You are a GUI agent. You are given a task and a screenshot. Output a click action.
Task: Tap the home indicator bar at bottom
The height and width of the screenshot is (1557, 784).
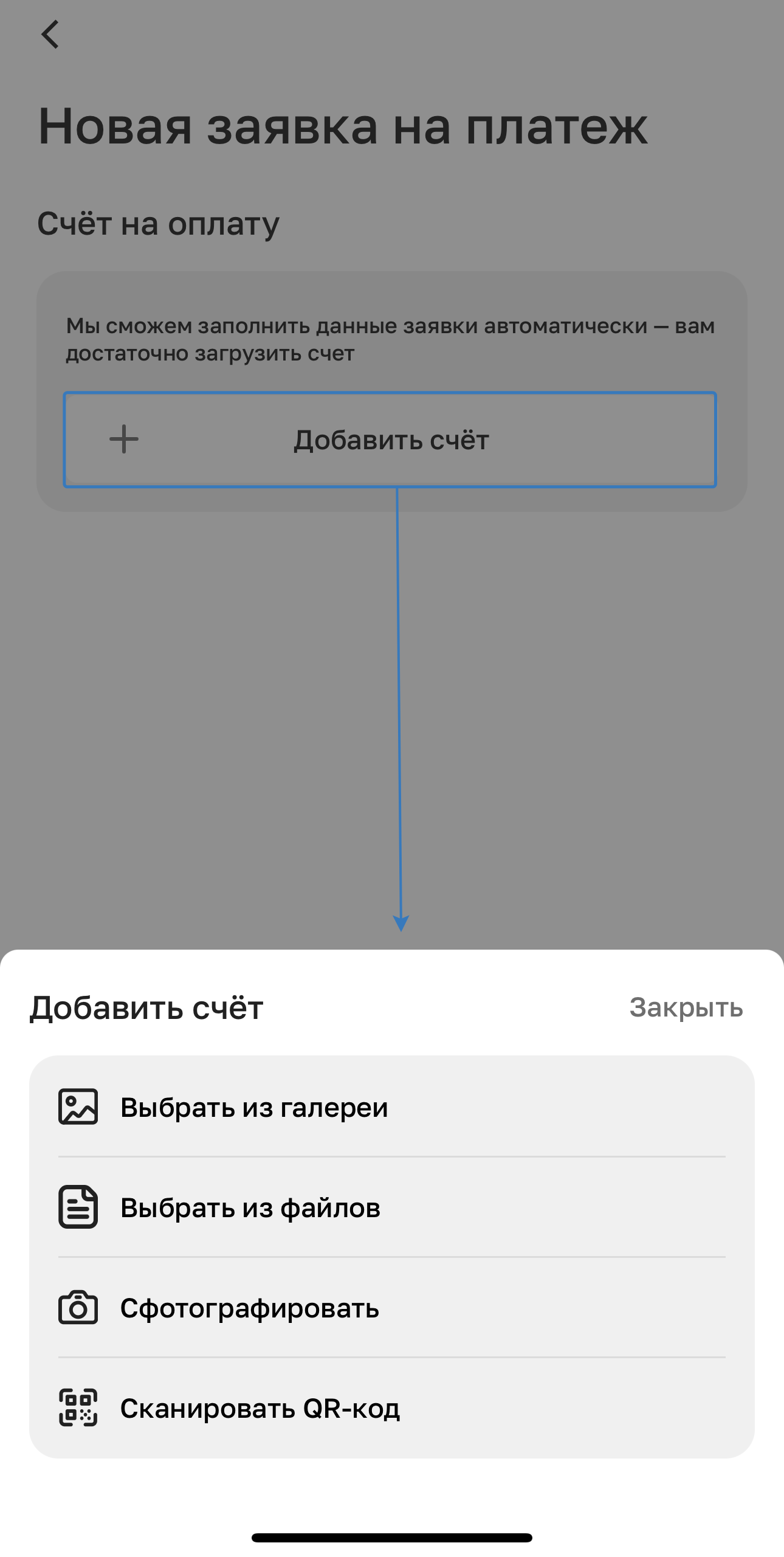pos(392,1538)
